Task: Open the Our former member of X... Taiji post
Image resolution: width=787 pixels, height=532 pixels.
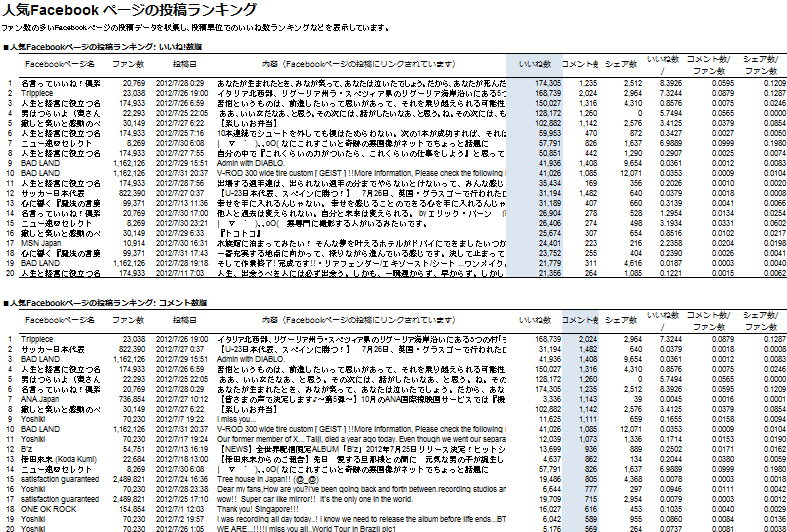Action: point(361,439)
